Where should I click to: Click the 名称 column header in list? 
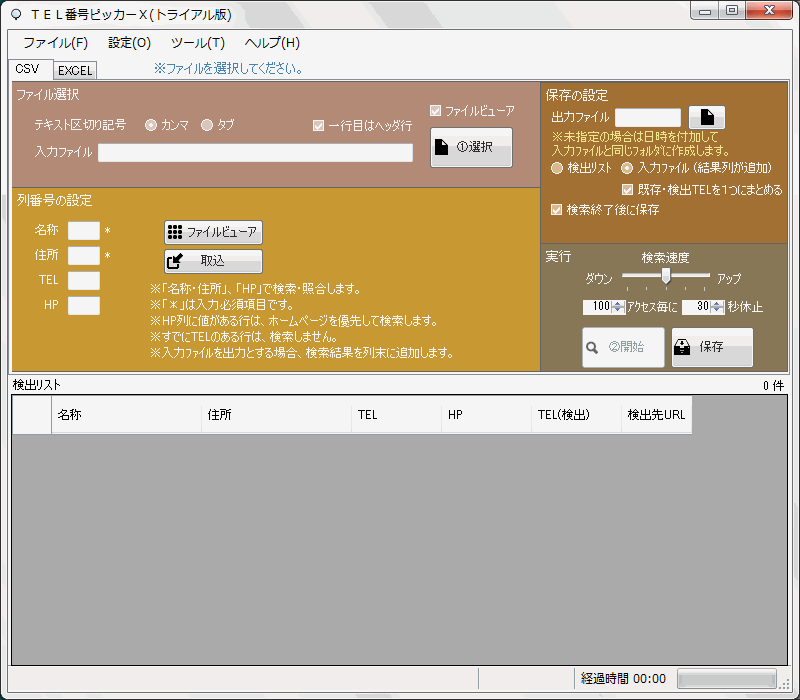(x=126, y=415)
